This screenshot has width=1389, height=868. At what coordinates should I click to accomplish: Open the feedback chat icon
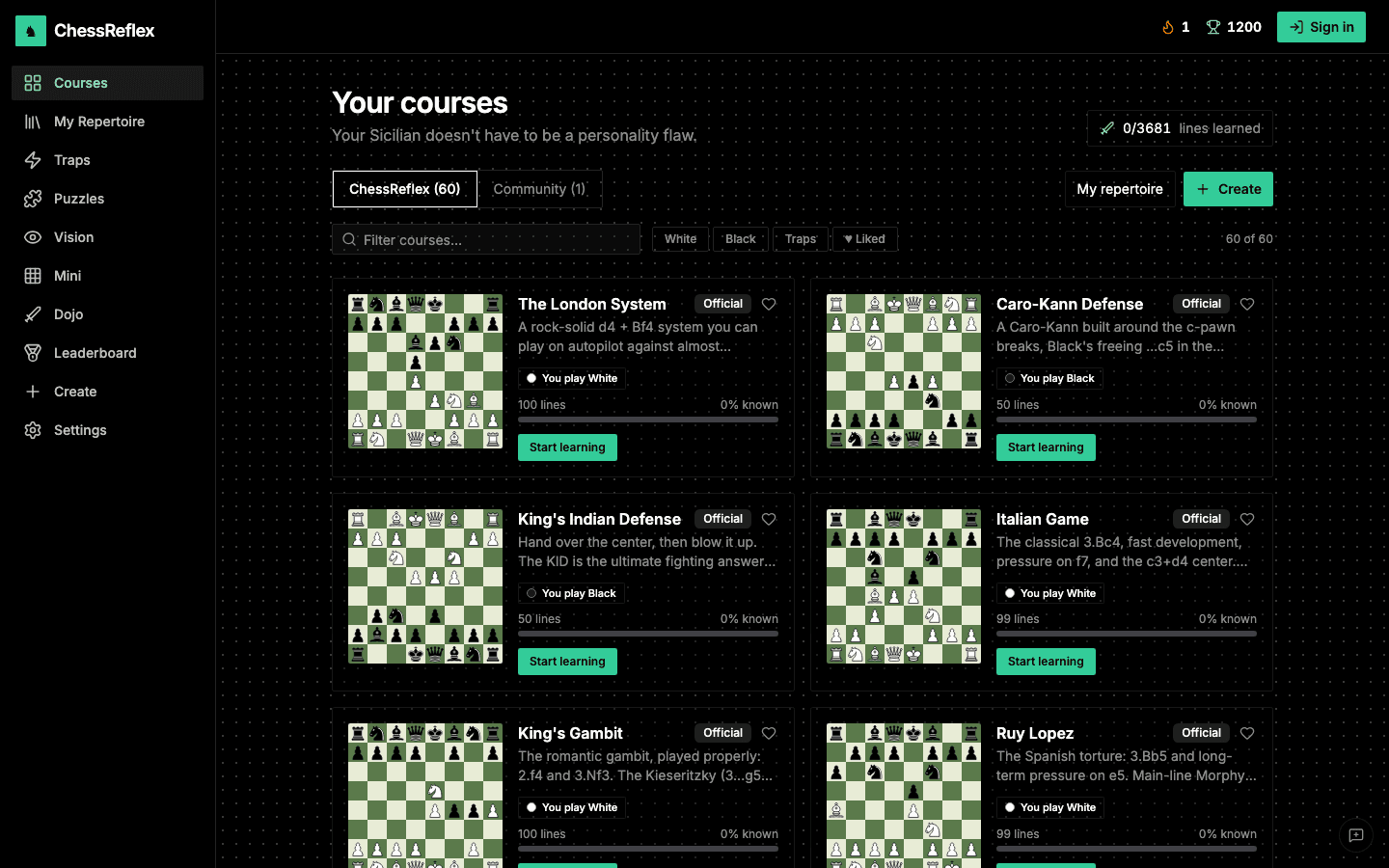point(1356,835)
